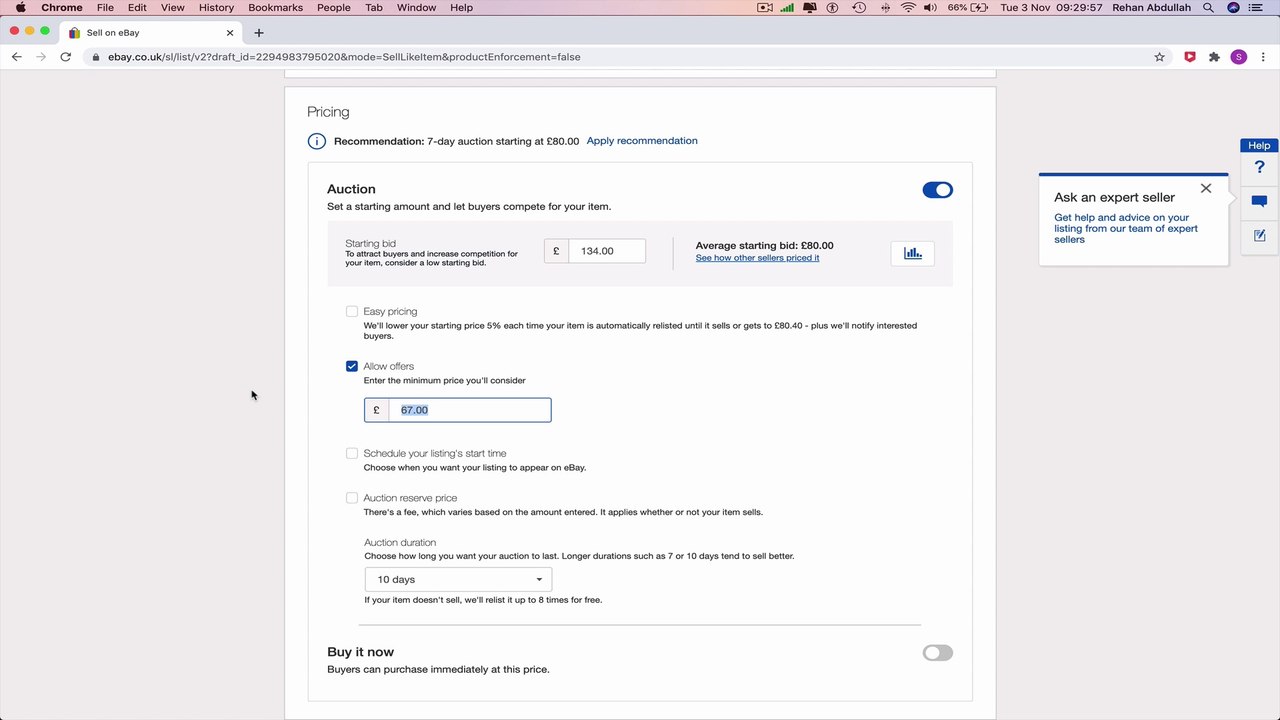Click the Average starting bid £80.00 text
The width and height of the screenshot is (1280, 720).
coord(764,245)
